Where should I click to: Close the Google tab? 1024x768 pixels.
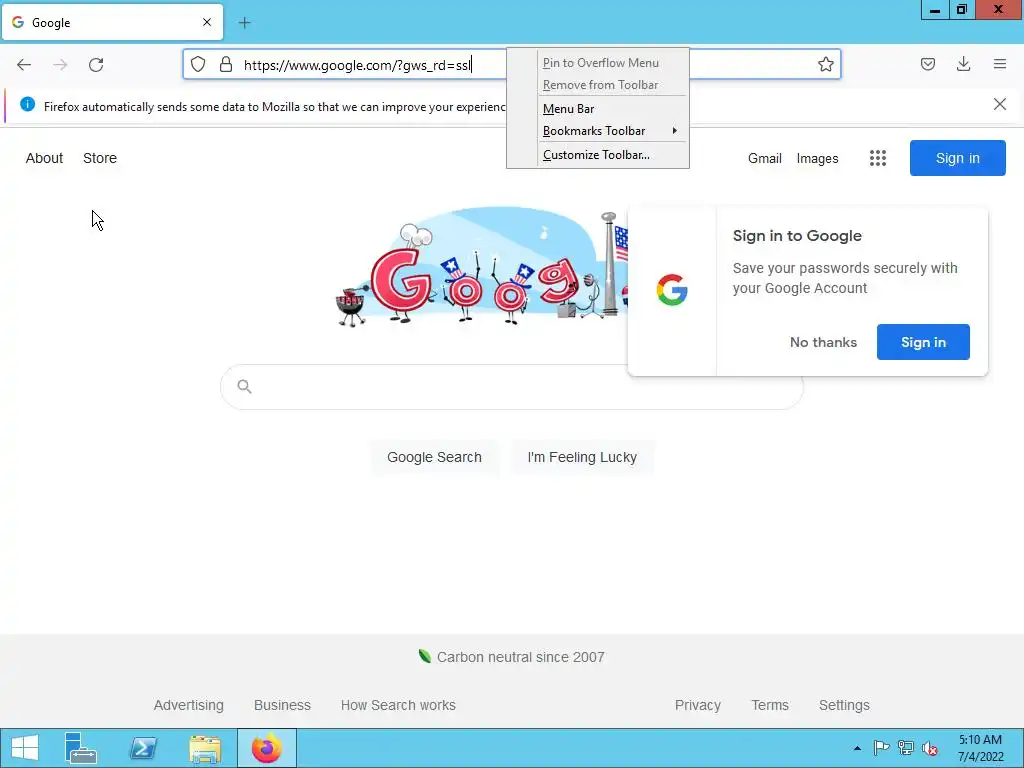coord(207,22)
